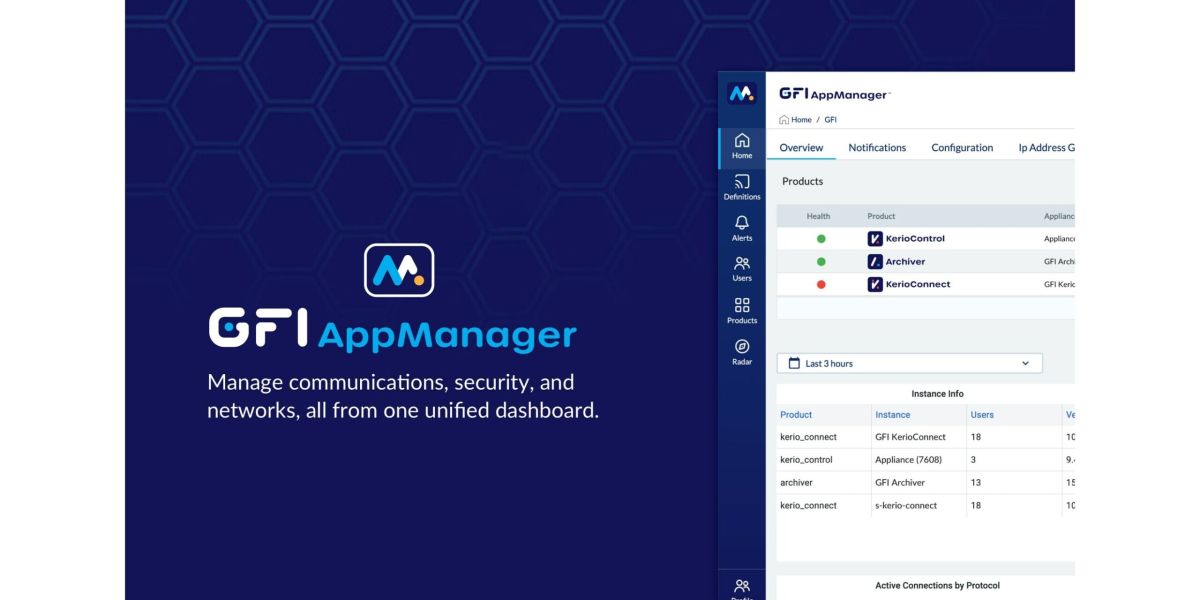
Task: Click the large AppManager icon in the banner
Action: point(399,270)
